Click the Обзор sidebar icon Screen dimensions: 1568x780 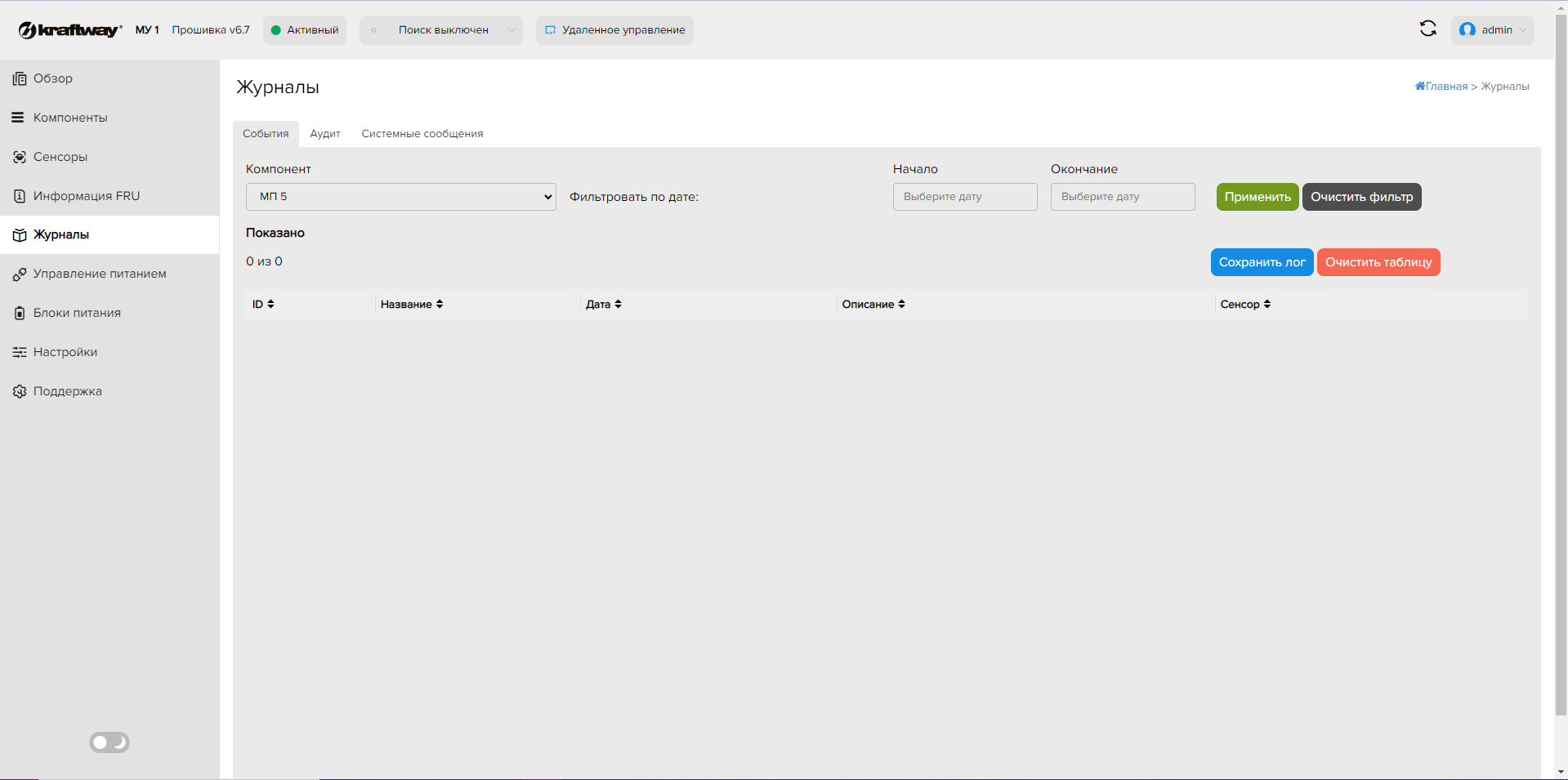20,79
